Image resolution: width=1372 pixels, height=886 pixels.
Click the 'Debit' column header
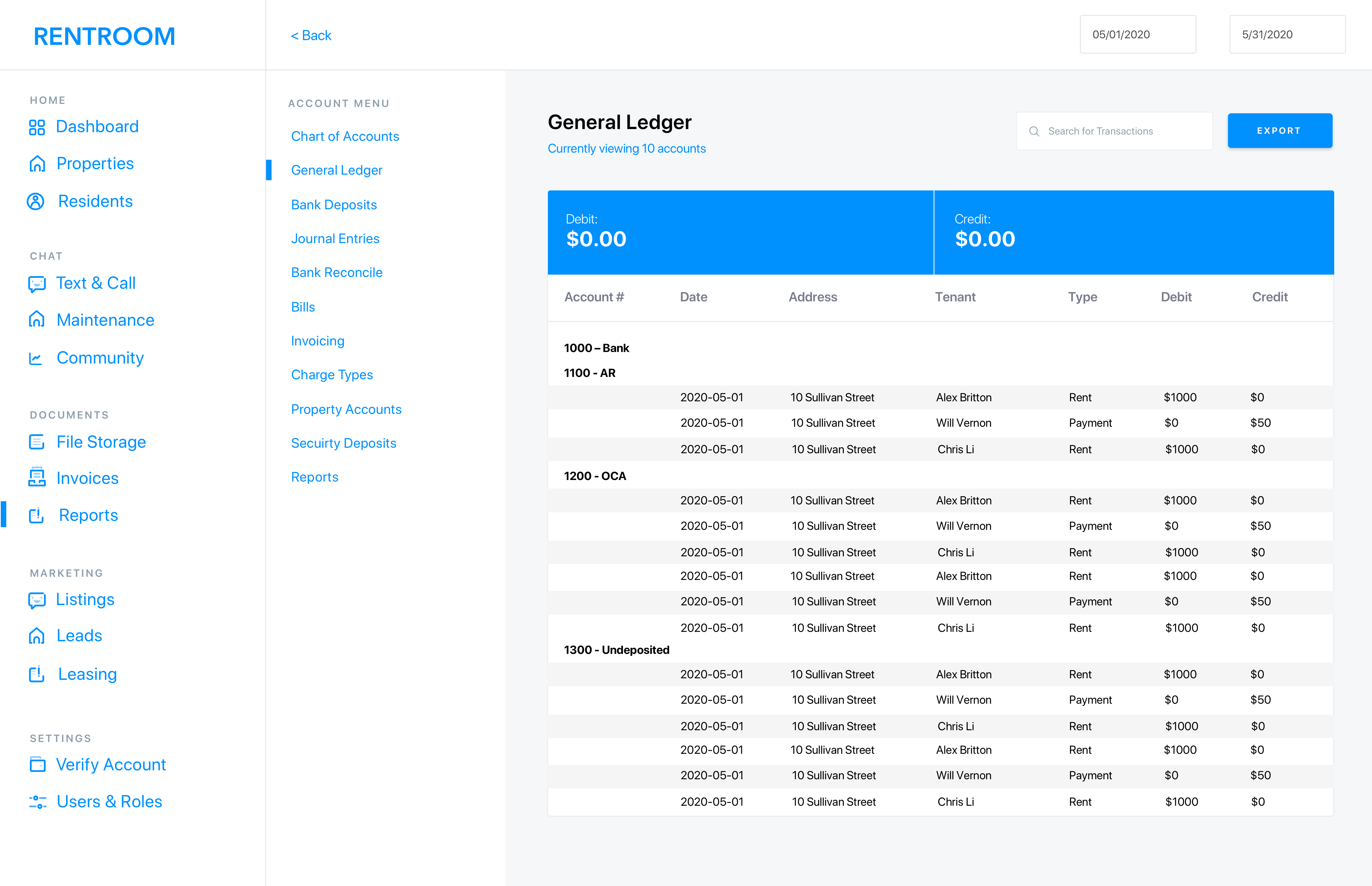pyautogui.click(x=1176, y=297)
